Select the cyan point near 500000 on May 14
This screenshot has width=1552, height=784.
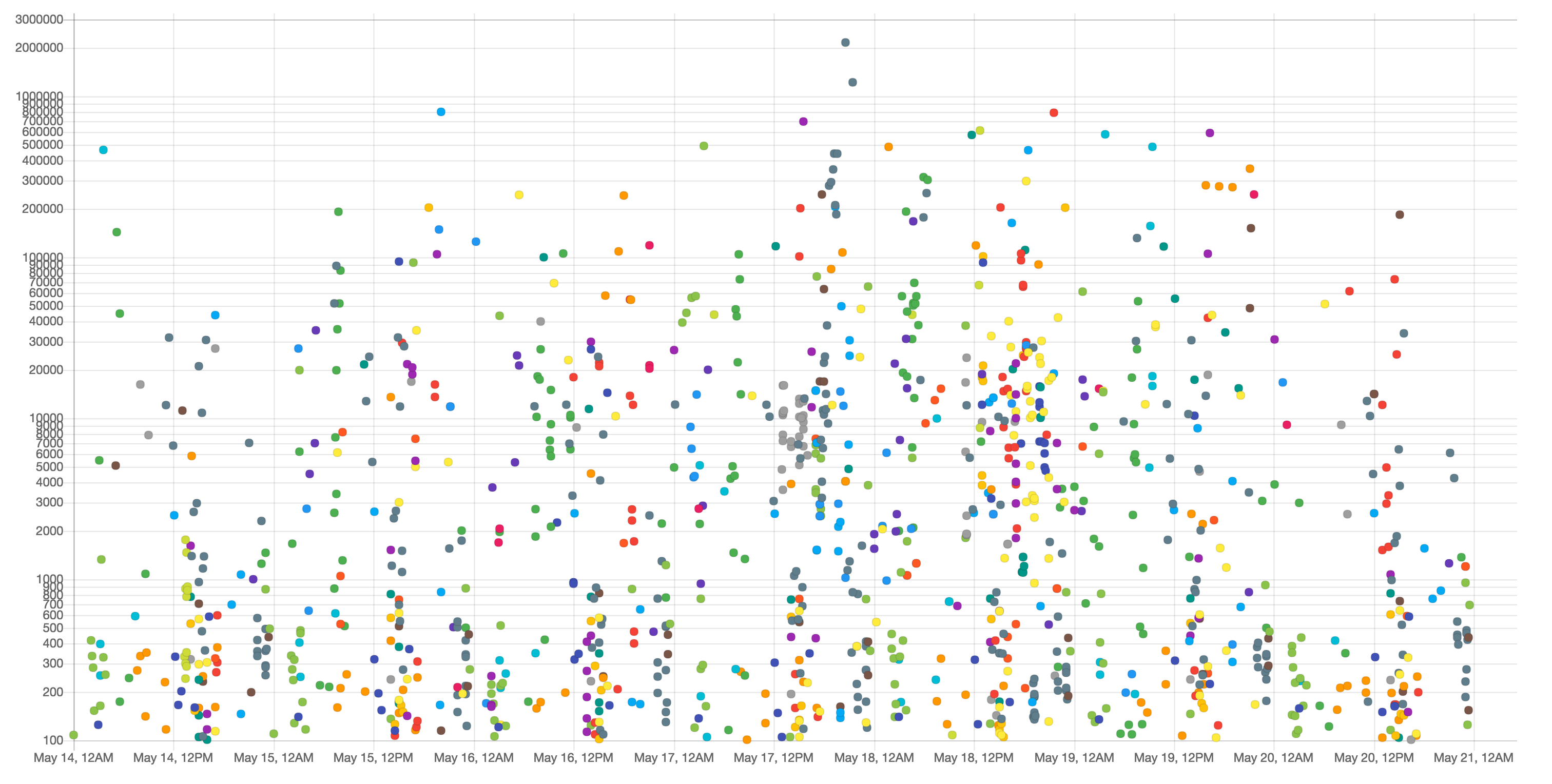tap(103, 150)
